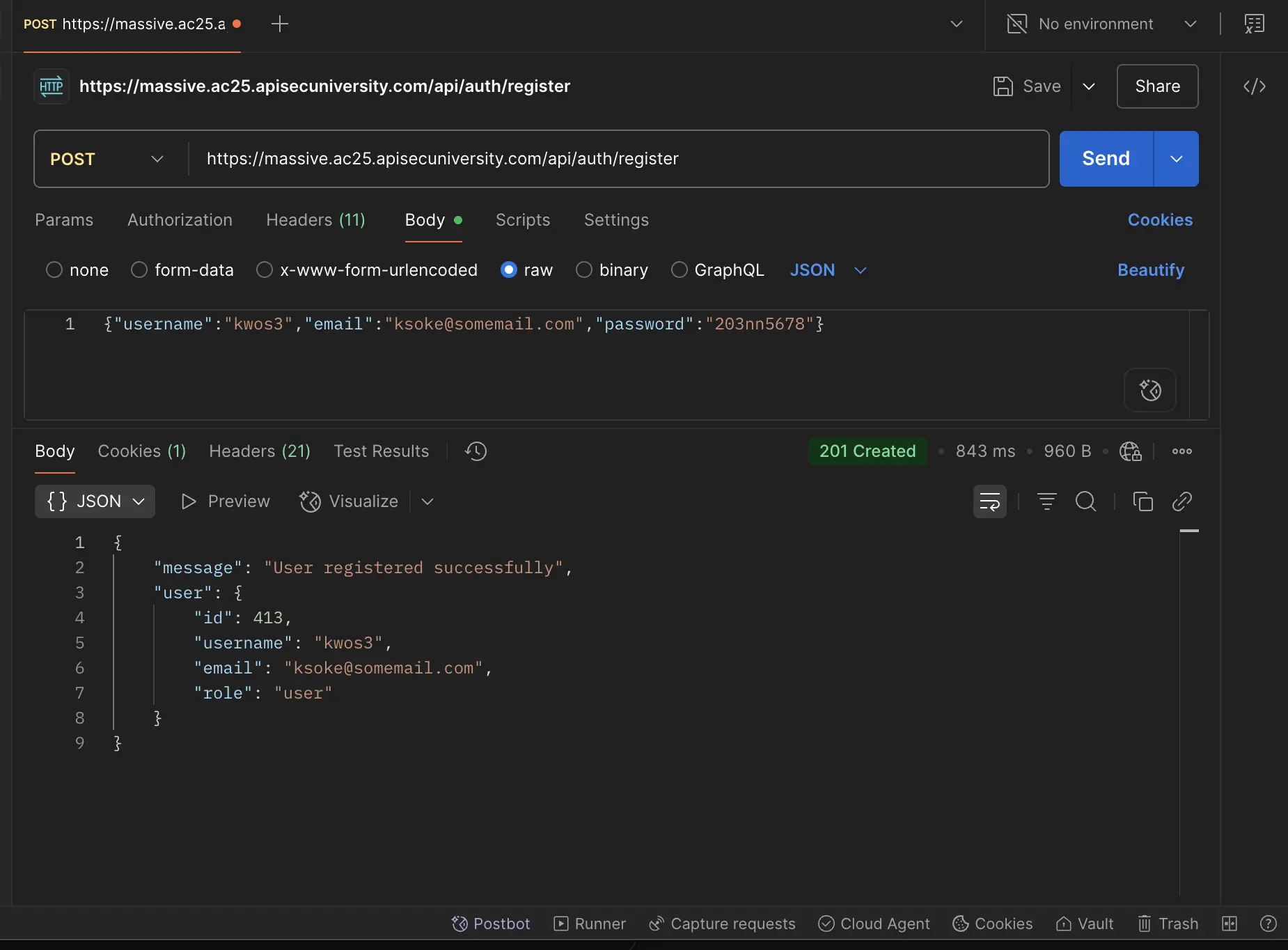Click the "id": 413 response line

242,618
